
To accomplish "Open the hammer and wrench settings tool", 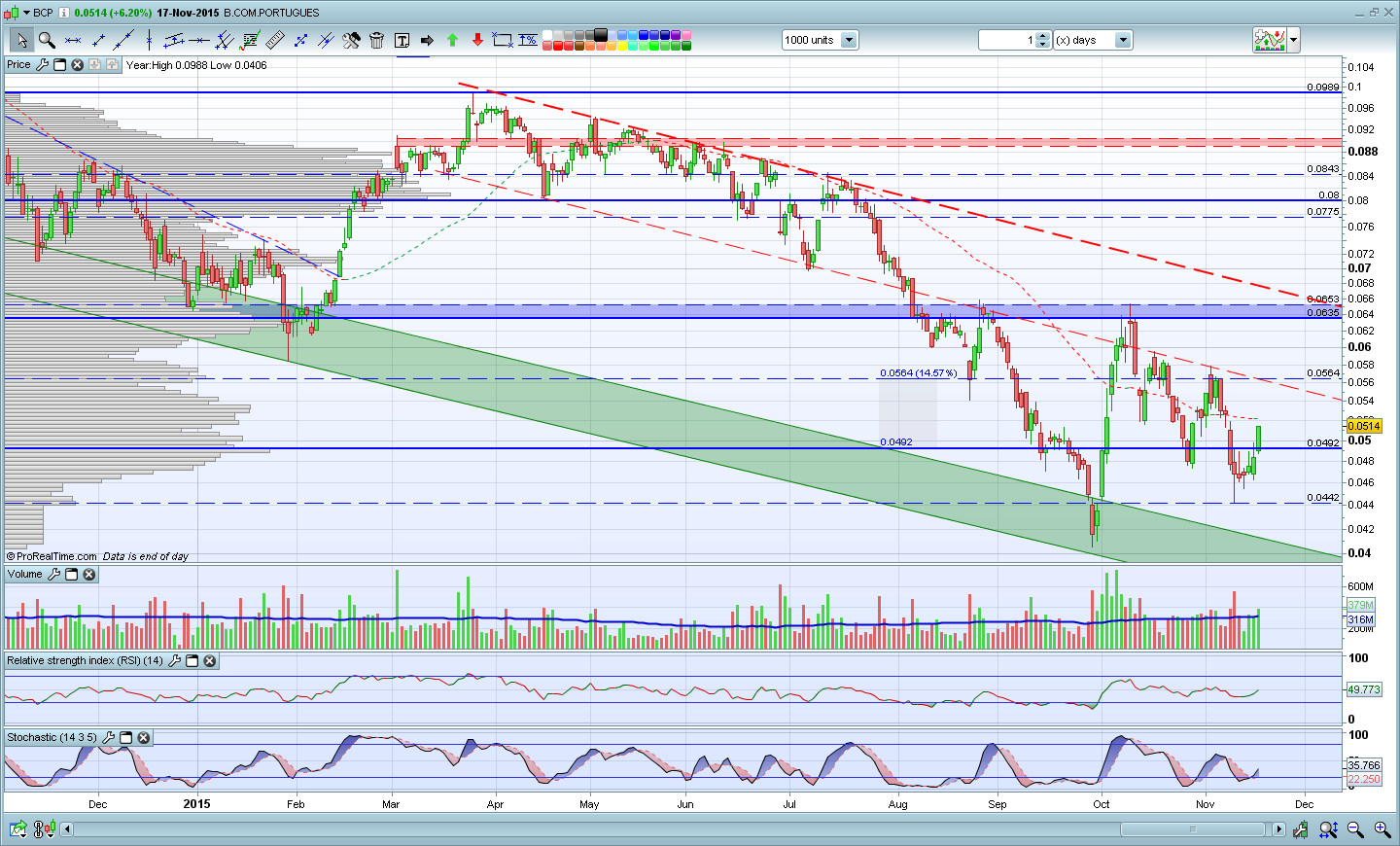I will (351, 40).
